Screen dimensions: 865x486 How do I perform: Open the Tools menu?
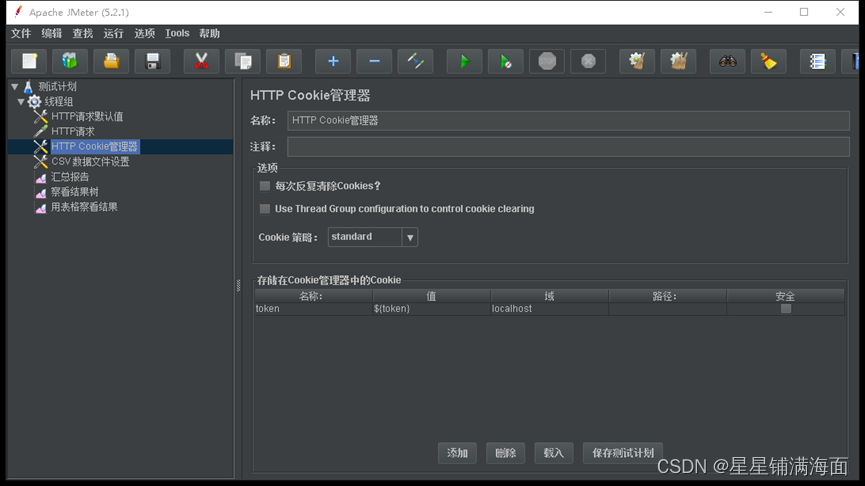click(x=177, y=34)
